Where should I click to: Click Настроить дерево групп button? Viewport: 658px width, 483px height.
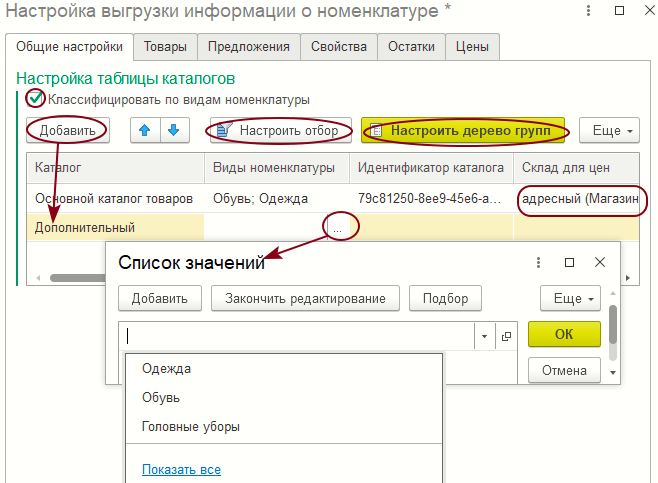coord(463,131)
